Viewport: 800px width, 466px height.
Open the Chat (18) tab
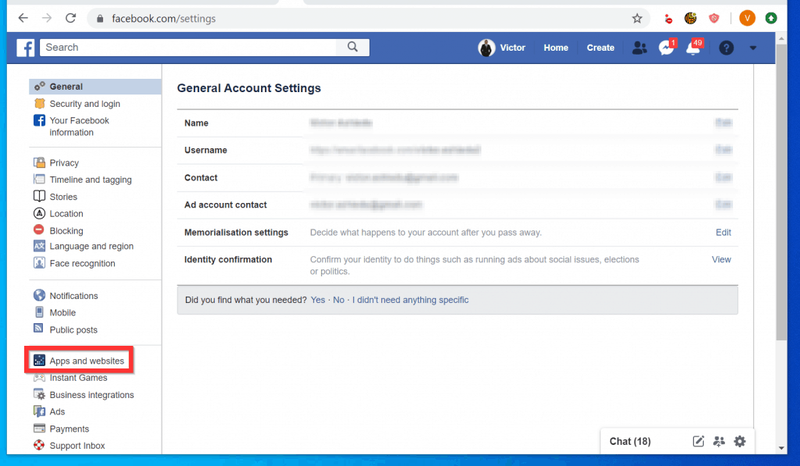point(630,441)
